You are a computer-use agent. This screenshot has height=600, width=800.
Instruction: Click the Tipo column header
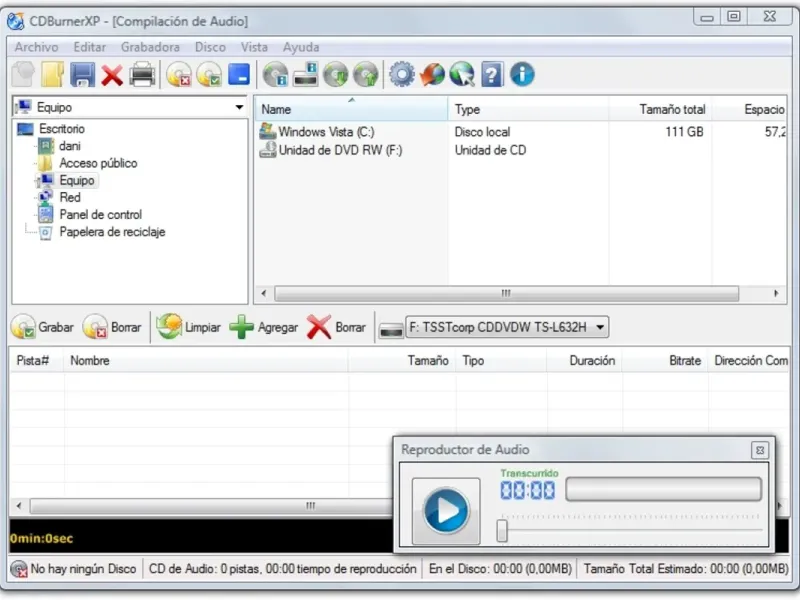click(x=501, y=361)
